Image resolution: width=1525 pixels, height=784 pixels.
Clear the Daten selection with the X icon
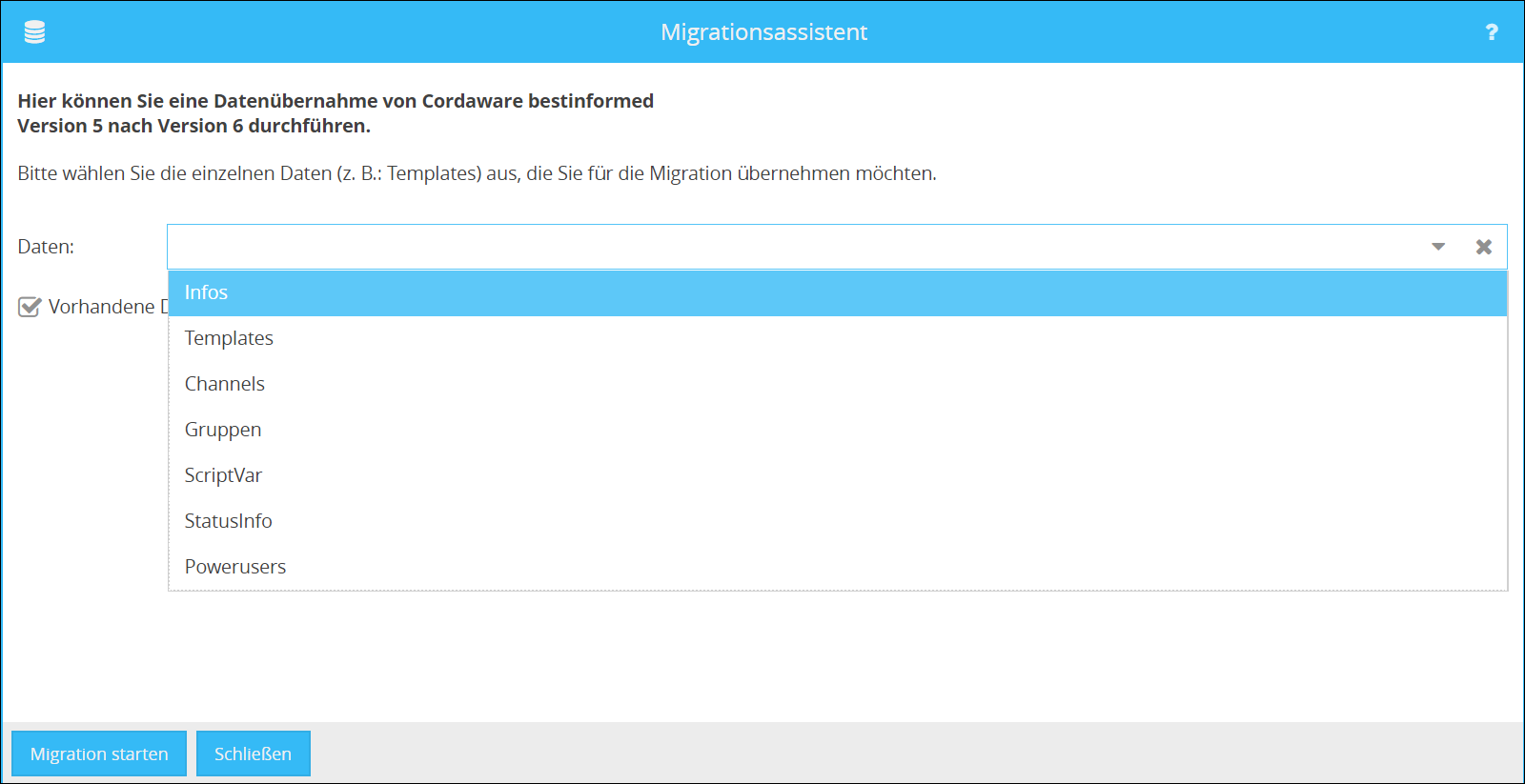tap(1484, 247)
